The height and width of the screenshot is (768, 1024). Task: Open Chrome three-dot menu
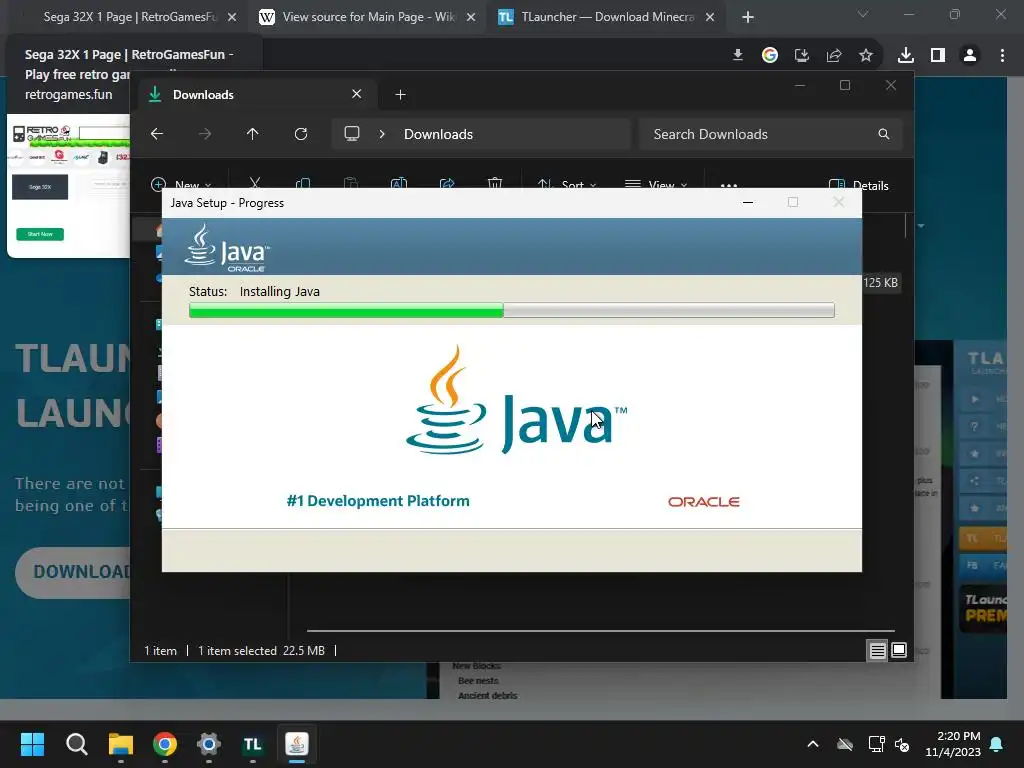pos(1002,56)
